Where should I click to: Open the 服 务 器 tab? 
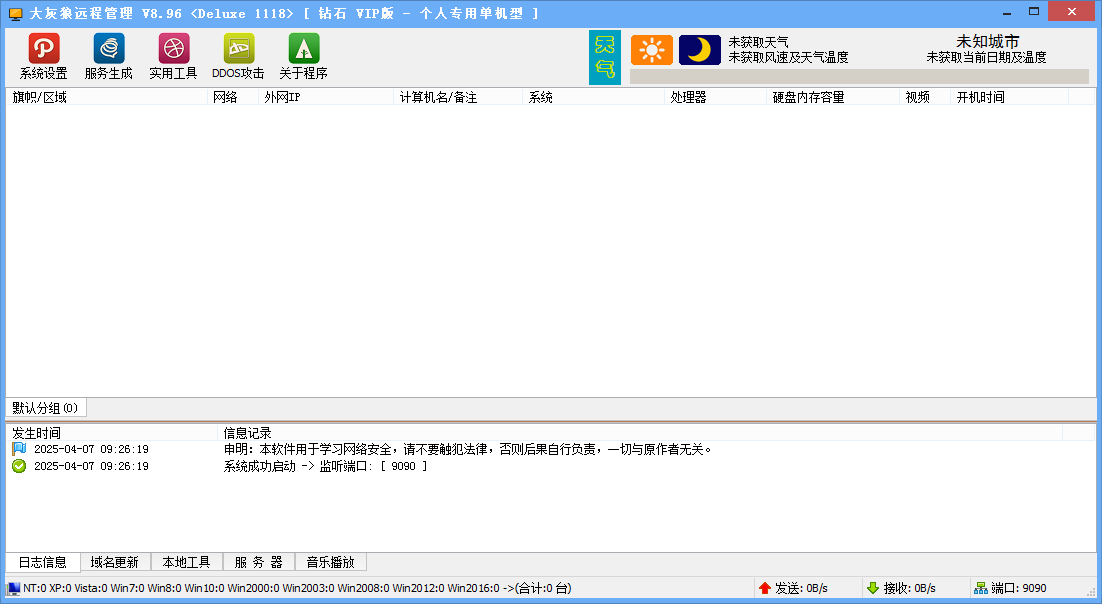click(x=258, y=562)
